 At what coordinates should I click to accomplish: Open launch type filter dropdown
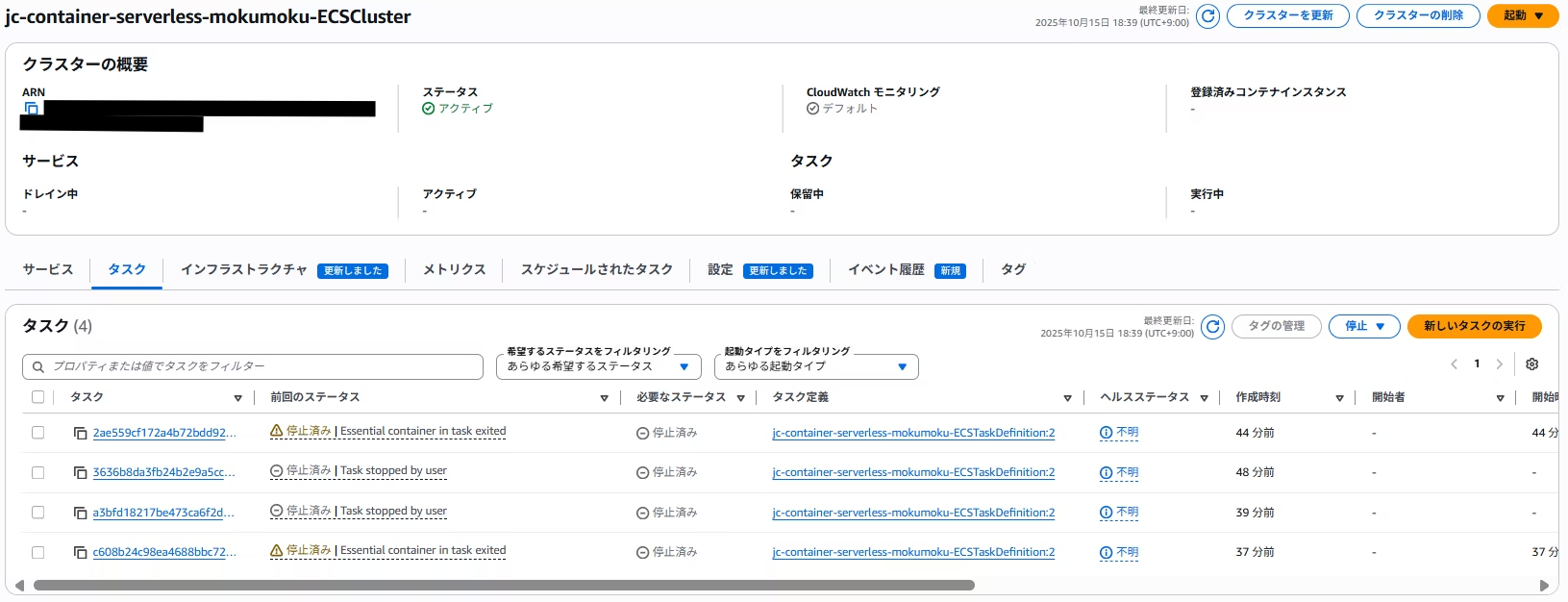point(816,366)
